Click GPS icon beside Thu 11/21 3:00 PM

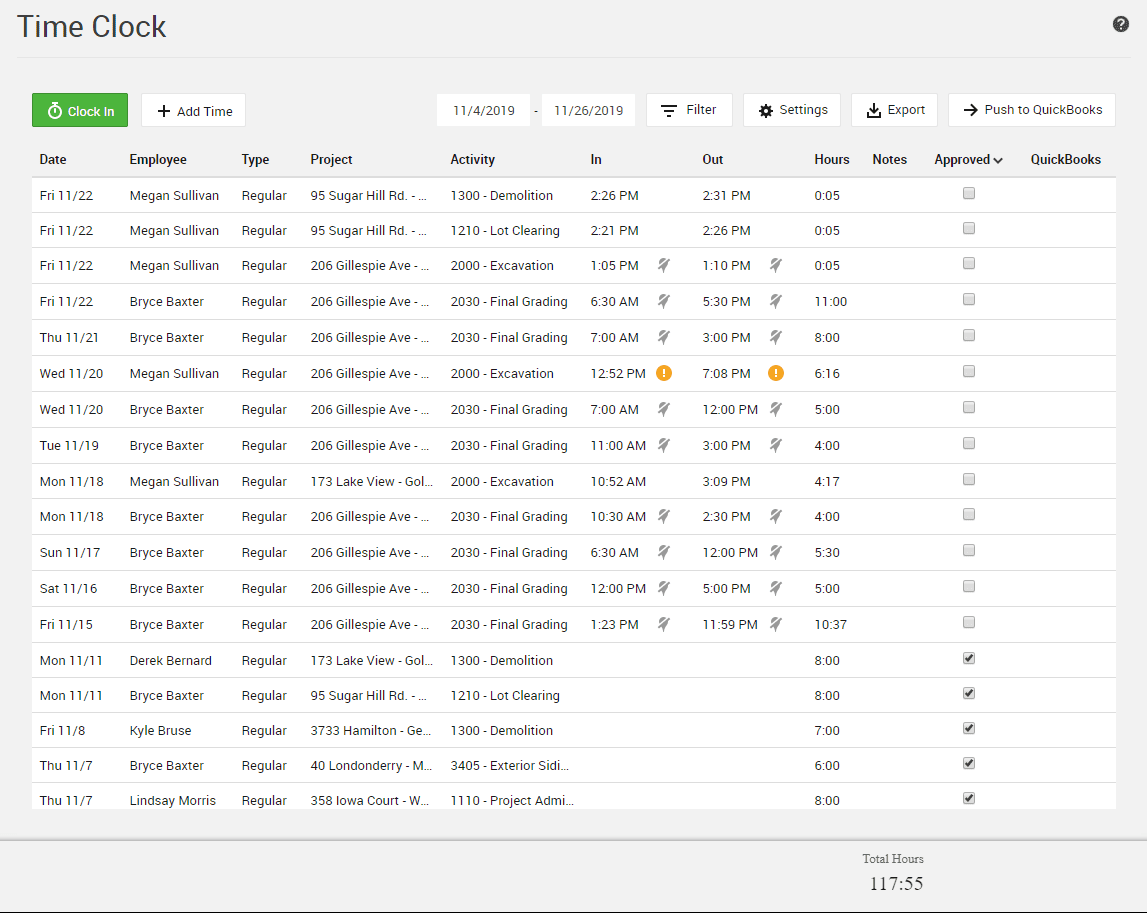tap(775, 337)
